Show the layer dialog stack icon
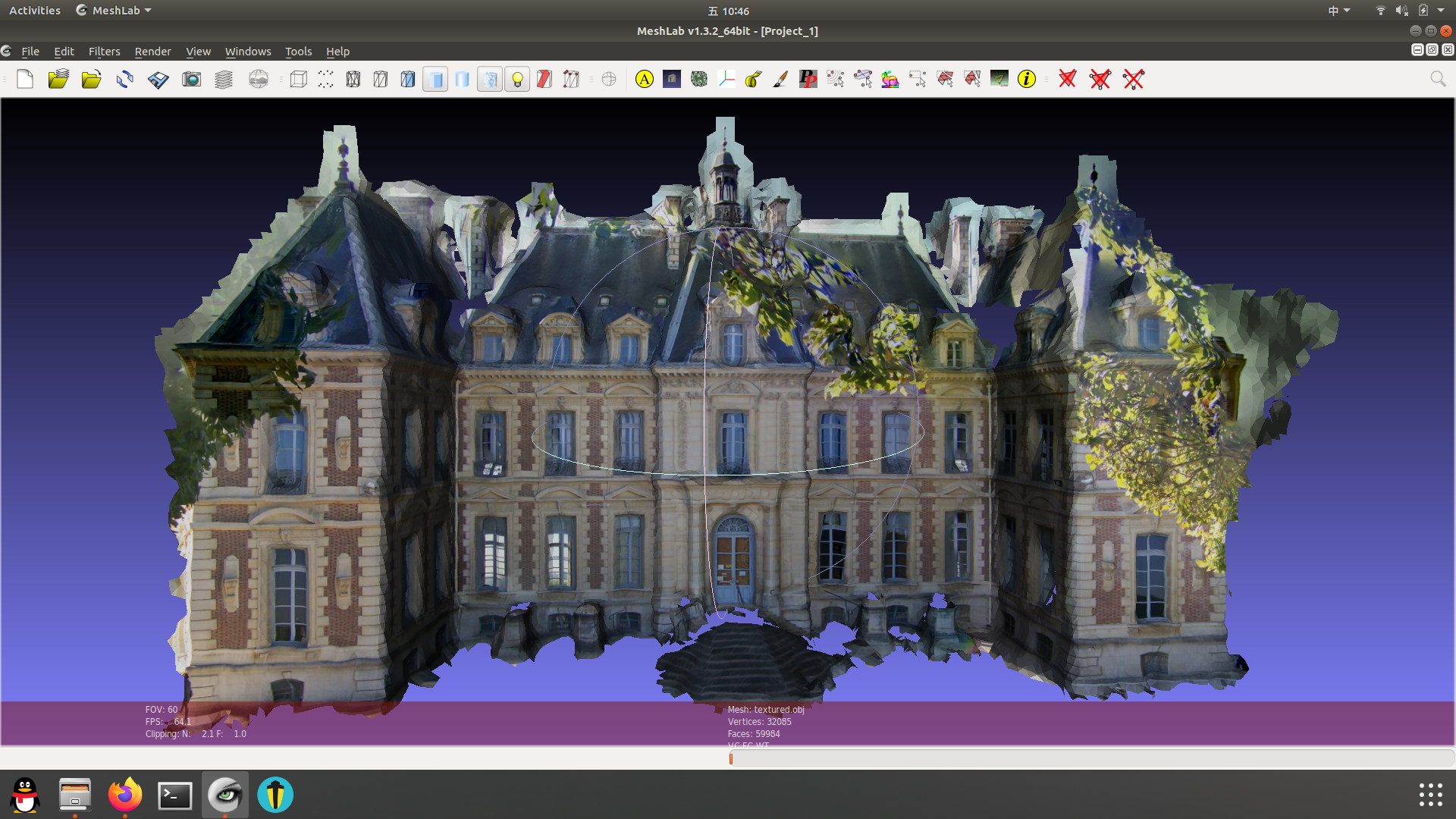Image resolution: width=1456 pixels, height=819 pixels. 224,79
